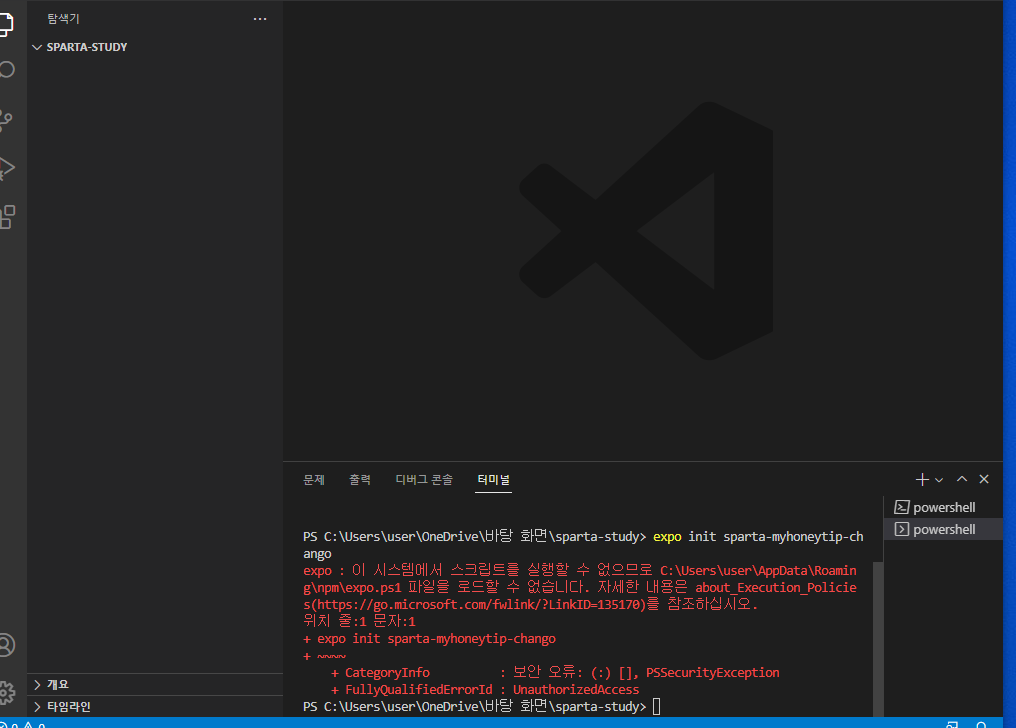Click the errors and warnings status indicator
1016x728 pixels.
coord(23,725)
